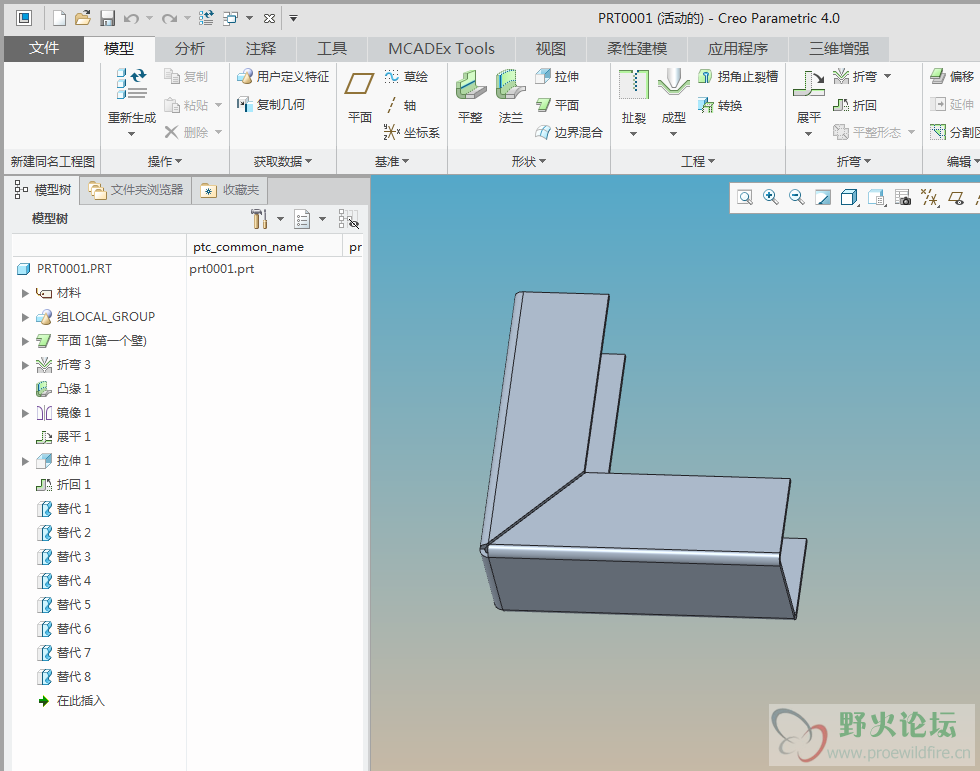Click the Zoom Out icon
Image resolution: width=980 pixels, height=771 pixels.
797,198
